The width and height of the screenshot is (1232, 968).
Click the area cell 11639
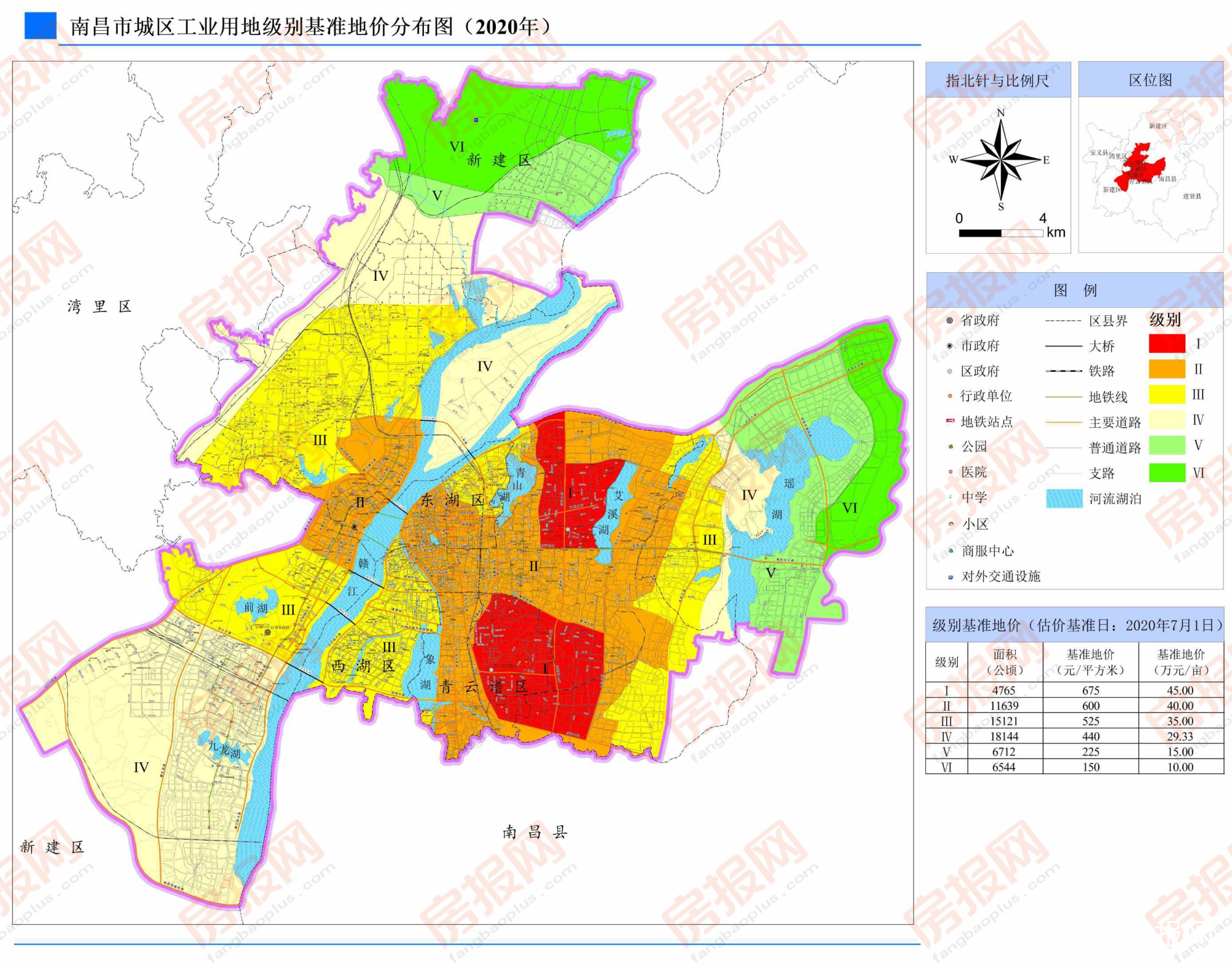pyautogui.click(x=1004, y=706)
